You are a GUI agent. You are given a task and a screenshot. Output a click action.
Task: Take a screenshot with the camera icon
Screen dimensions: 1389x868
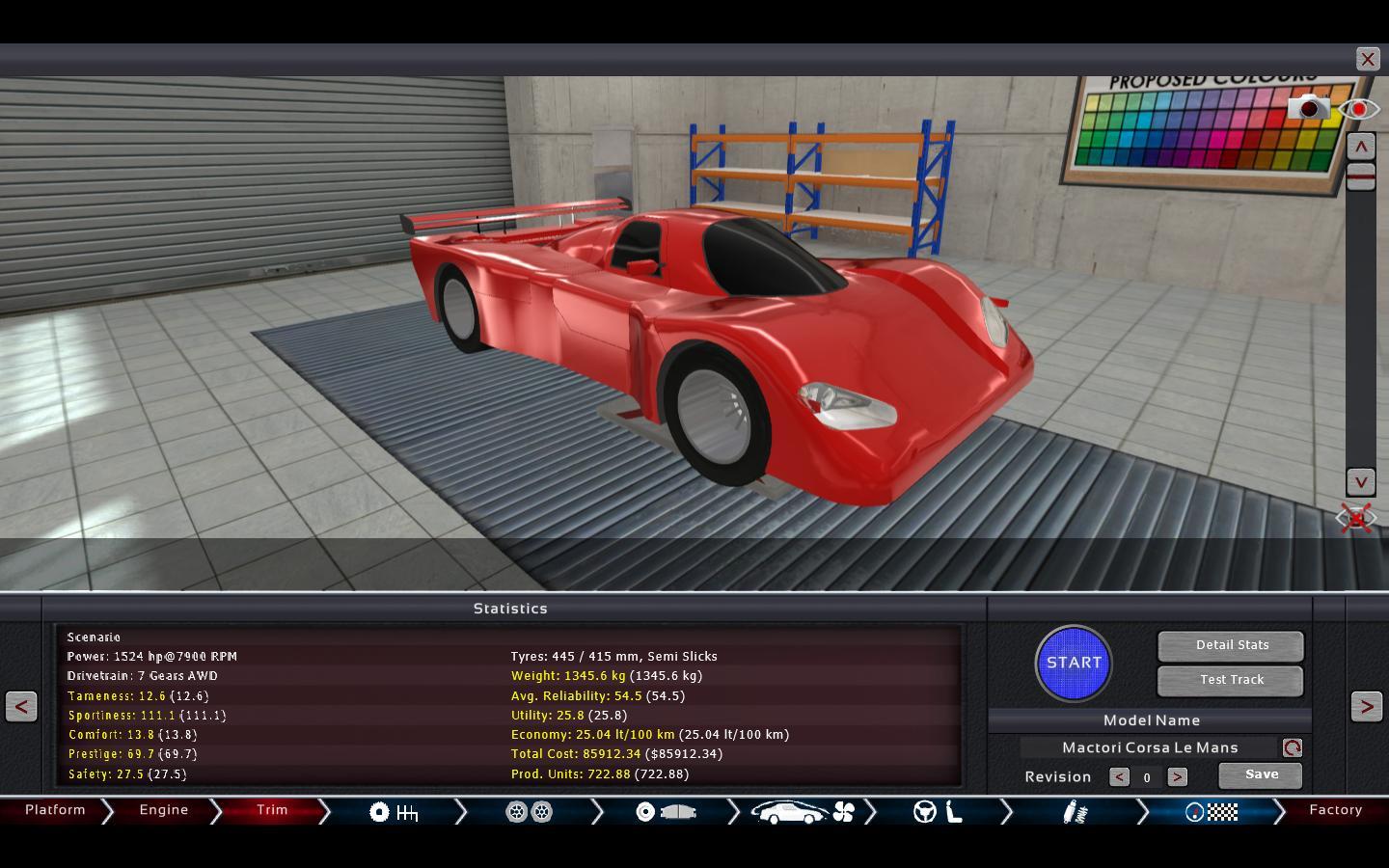pos(1308,108)
